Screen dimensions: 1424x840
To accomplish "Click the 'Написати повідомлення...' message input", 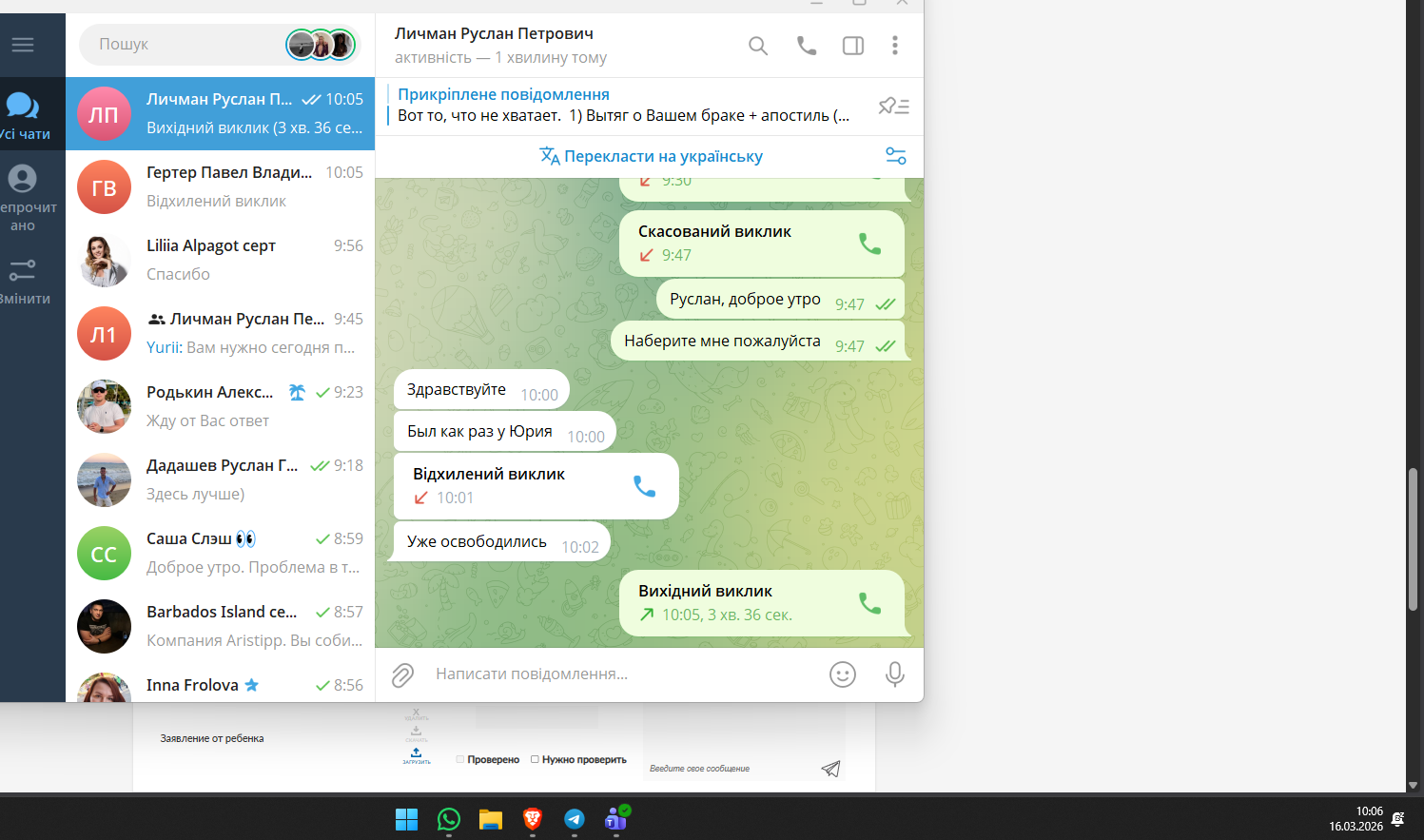I will click(623, 674).
